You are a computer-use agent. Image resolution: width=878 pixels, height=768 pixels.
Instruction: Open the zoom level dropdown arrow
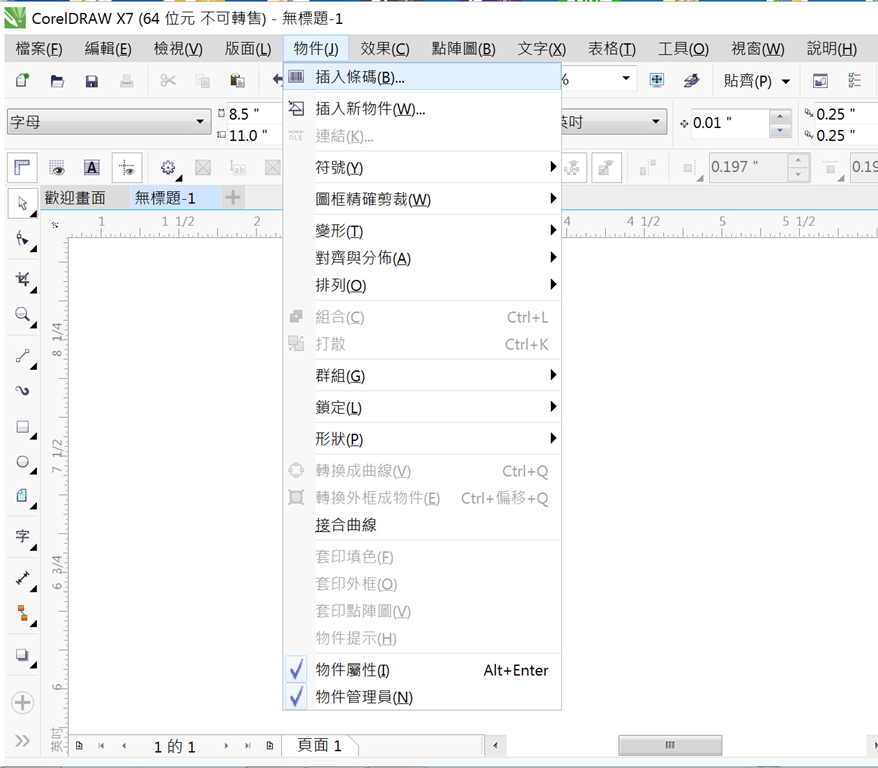(626, 79)
